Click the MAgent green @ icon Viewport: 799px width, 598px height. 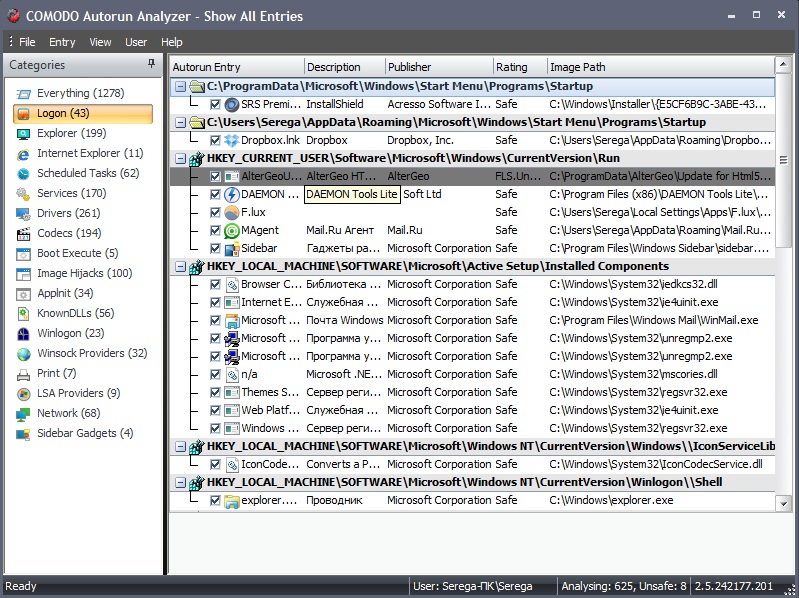[x=232, y=230]
